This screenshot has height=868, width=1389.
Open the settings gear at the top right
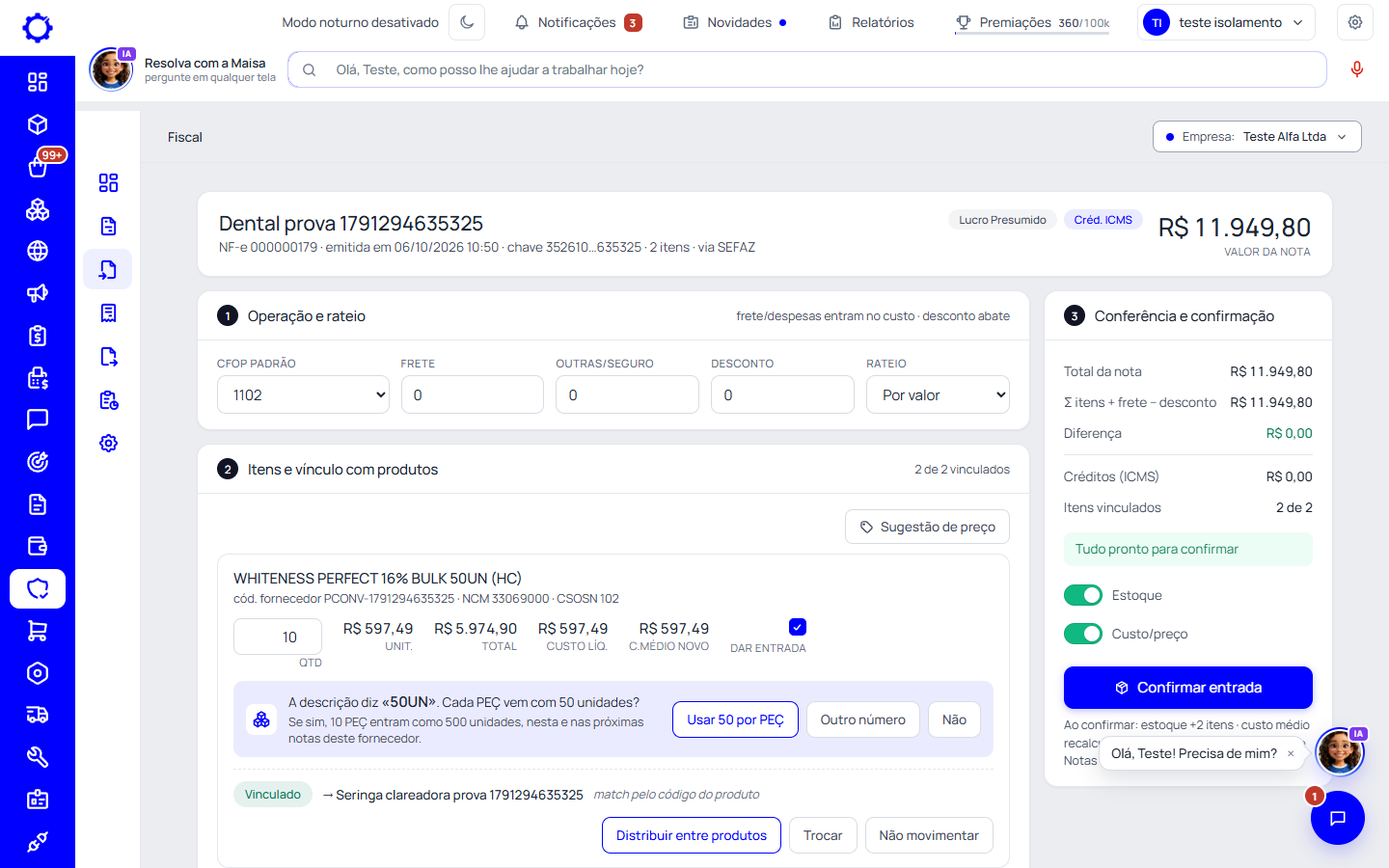click(1355, 22)
